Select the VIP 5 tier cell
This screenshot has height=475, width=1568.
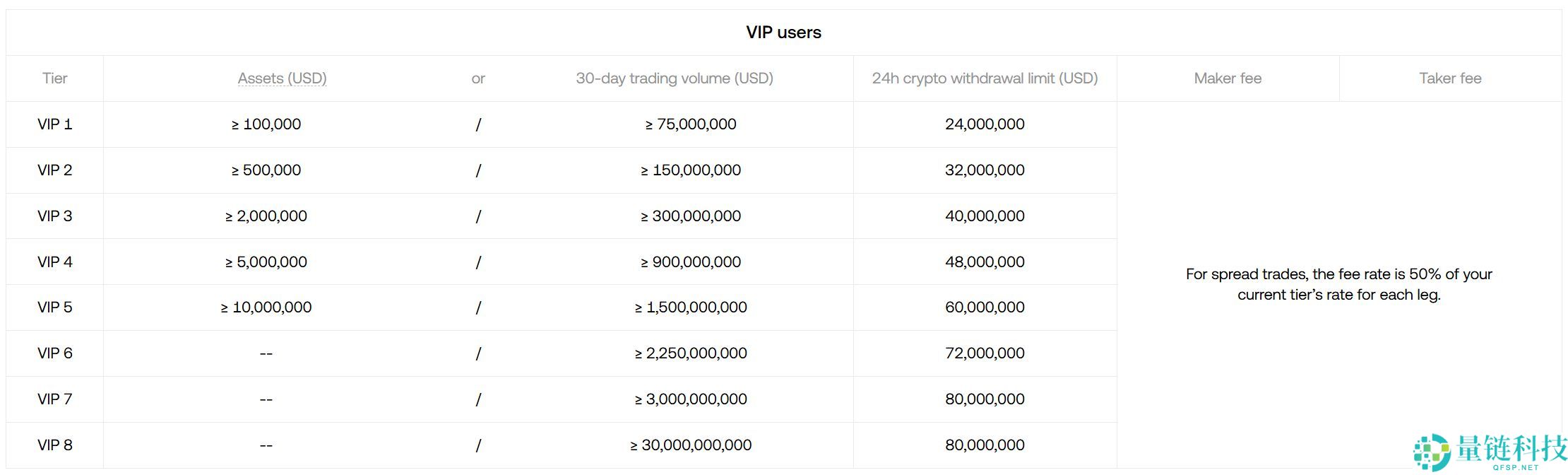(55, 307)
